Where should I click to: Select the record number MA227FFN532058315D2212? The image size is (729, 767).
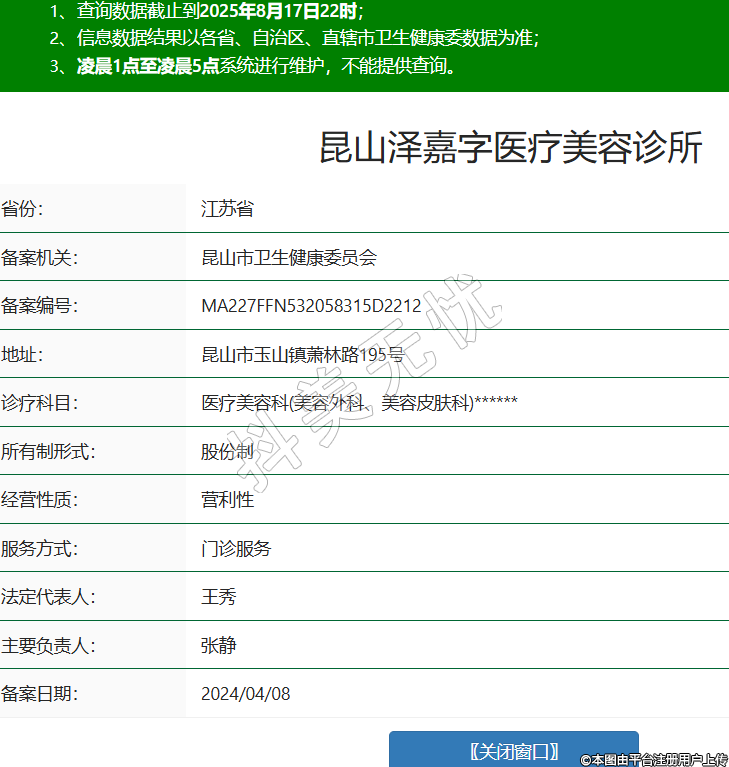click(x=311, y=306)
